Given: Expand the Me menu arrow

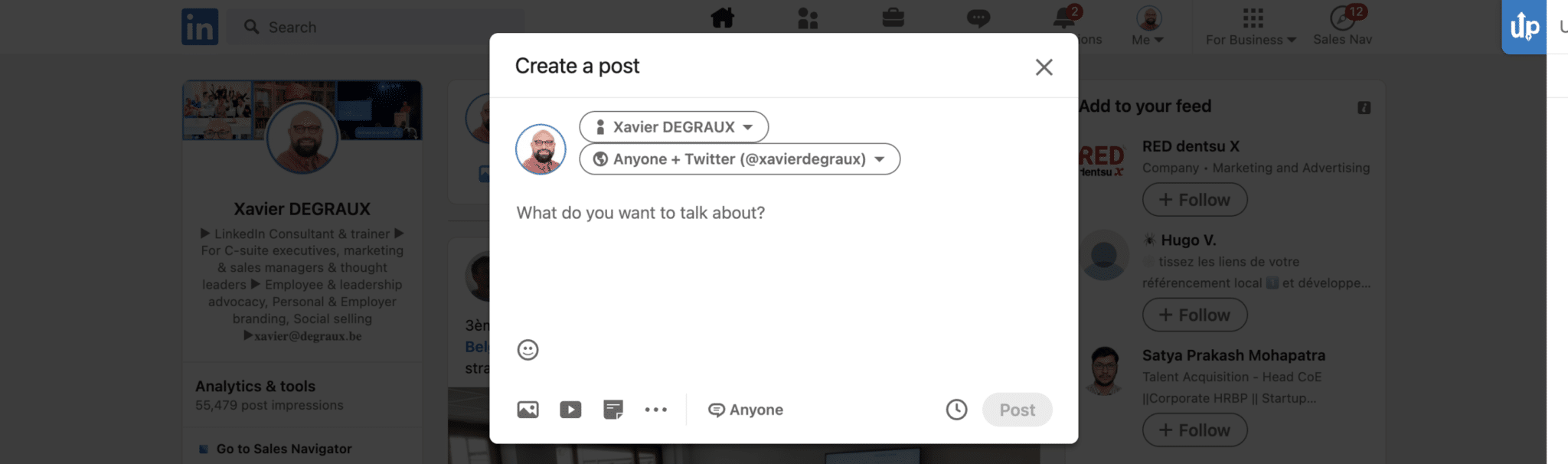Looking at the screenshot, I should 1159,40.
